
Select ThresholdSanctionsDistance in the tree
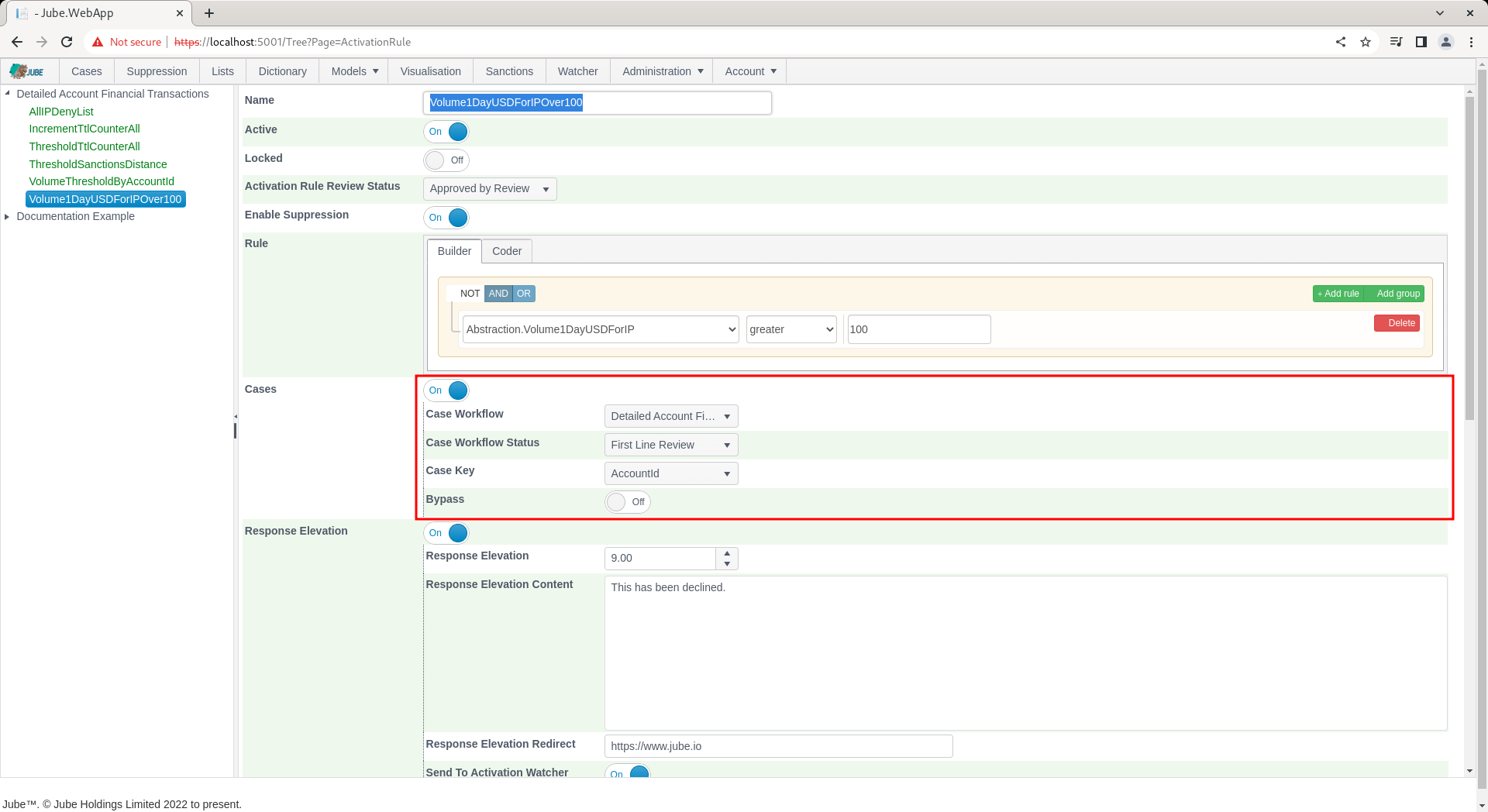pos(98,164)
